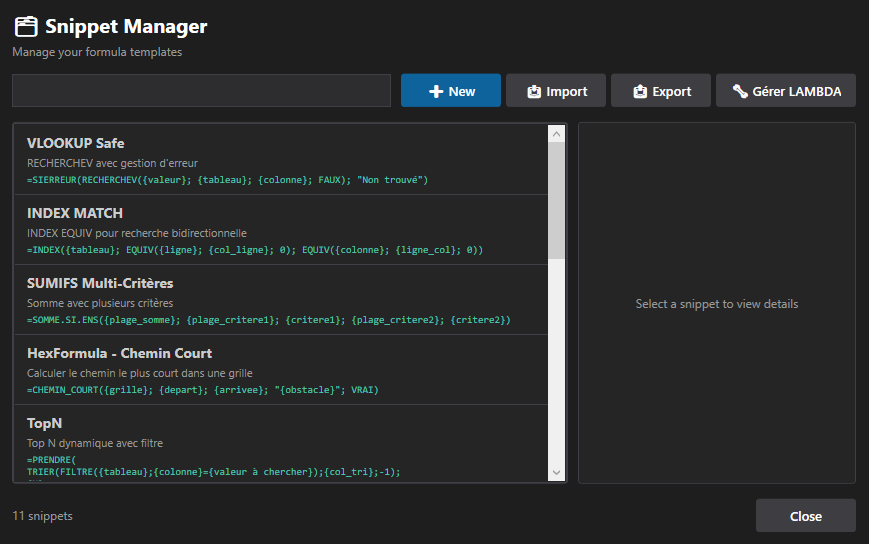This screenshot has height=544, width=869.
Task: Click the Import label text
Action: [x=566, y=92]
